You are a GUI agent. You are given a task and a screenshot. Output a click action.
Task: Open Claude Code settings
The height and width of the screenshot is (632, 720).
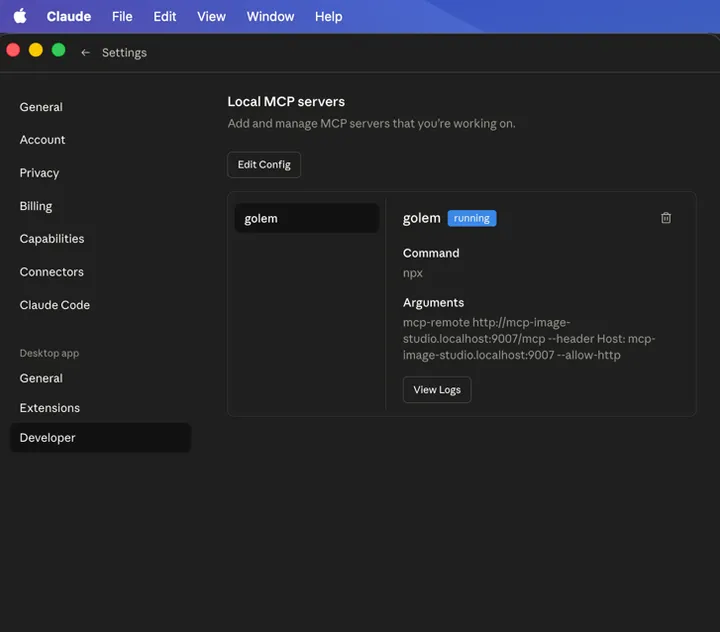[55, 305]
